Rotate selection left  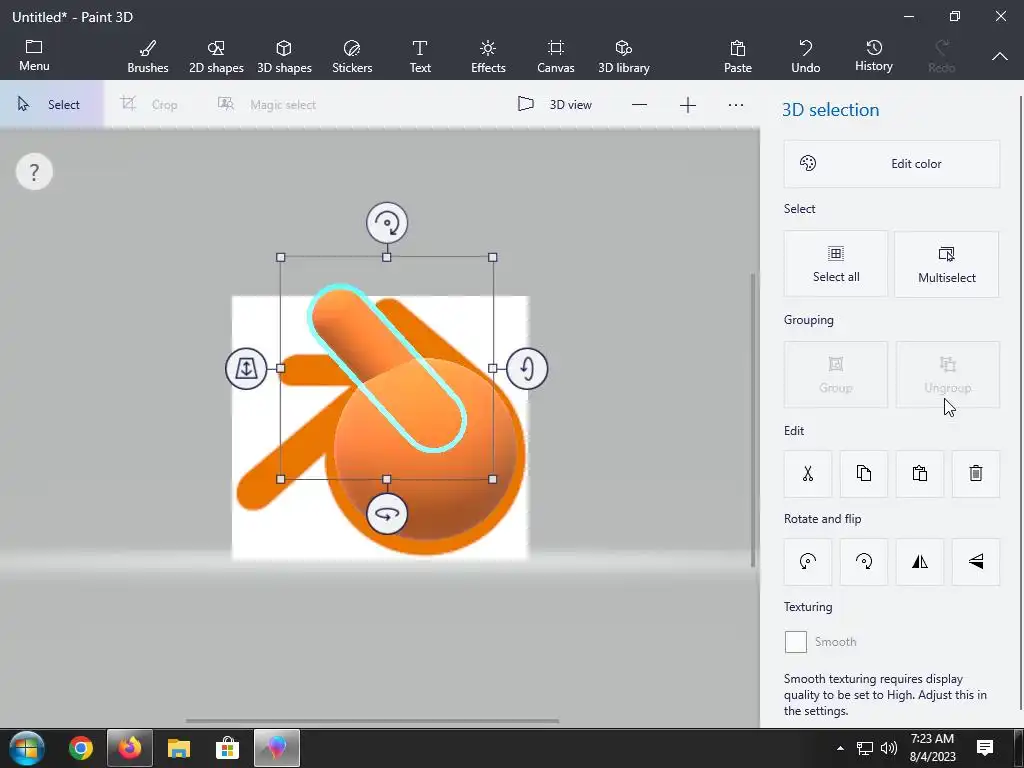point(808,562)
